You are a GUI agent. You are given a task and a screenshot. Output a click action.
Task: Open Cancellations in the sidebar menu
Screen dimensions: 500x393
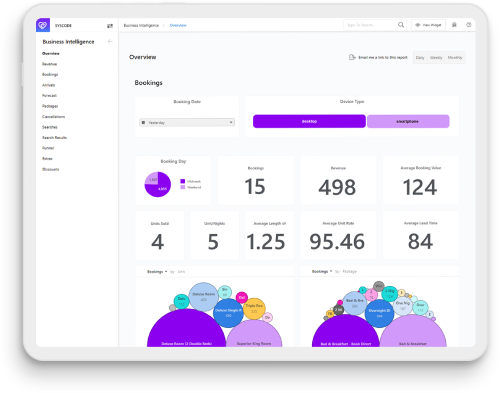[53, 117]
